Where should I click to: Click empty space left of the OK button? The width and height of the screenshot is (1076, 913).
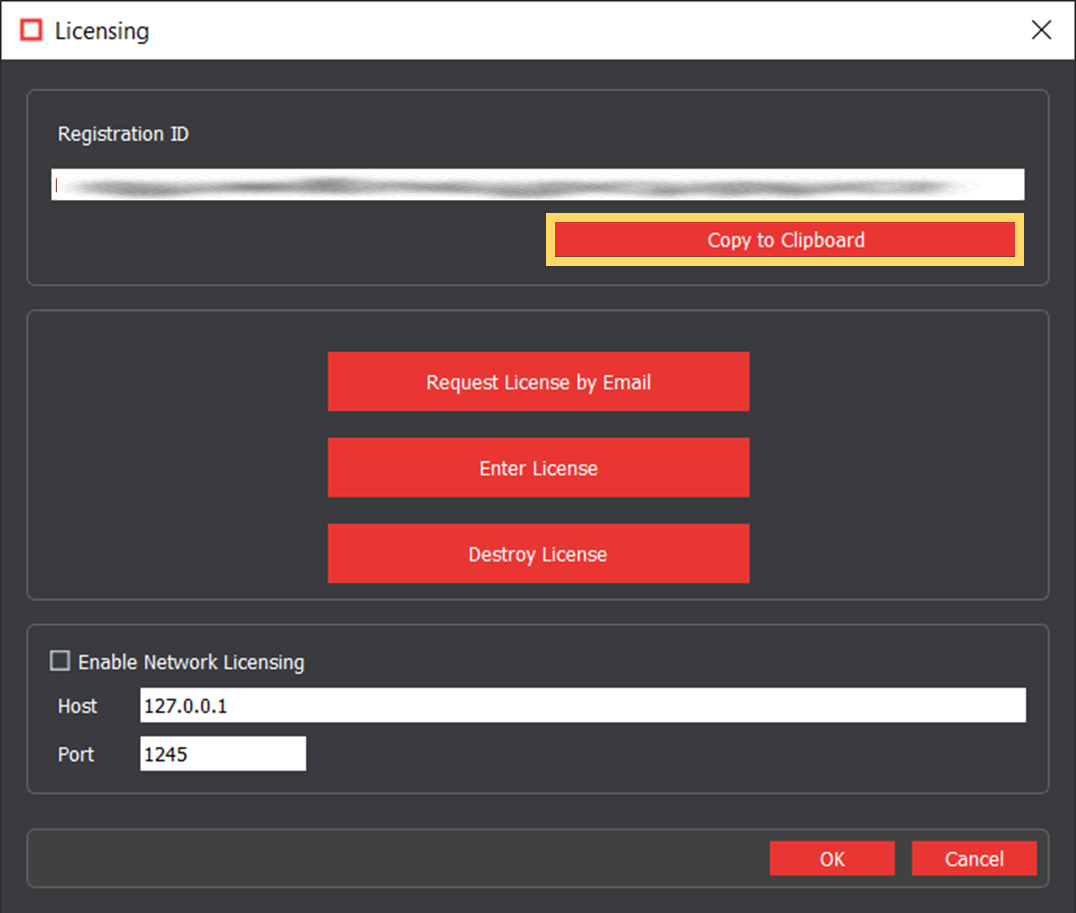(400, 858)
